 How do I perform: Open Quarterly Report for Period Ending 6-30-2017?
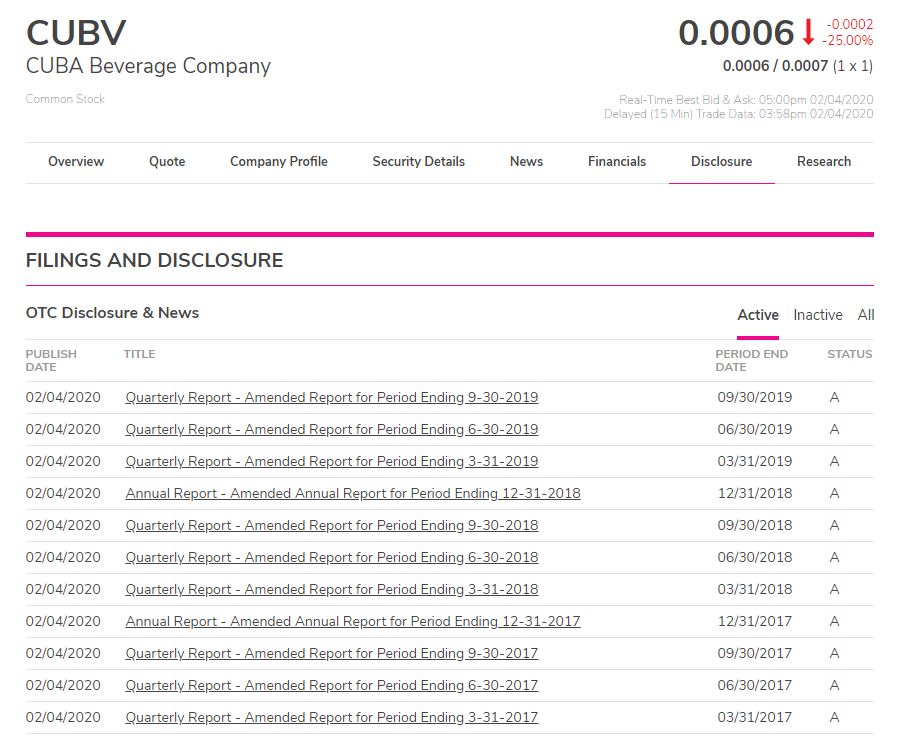tap(332, 685)
